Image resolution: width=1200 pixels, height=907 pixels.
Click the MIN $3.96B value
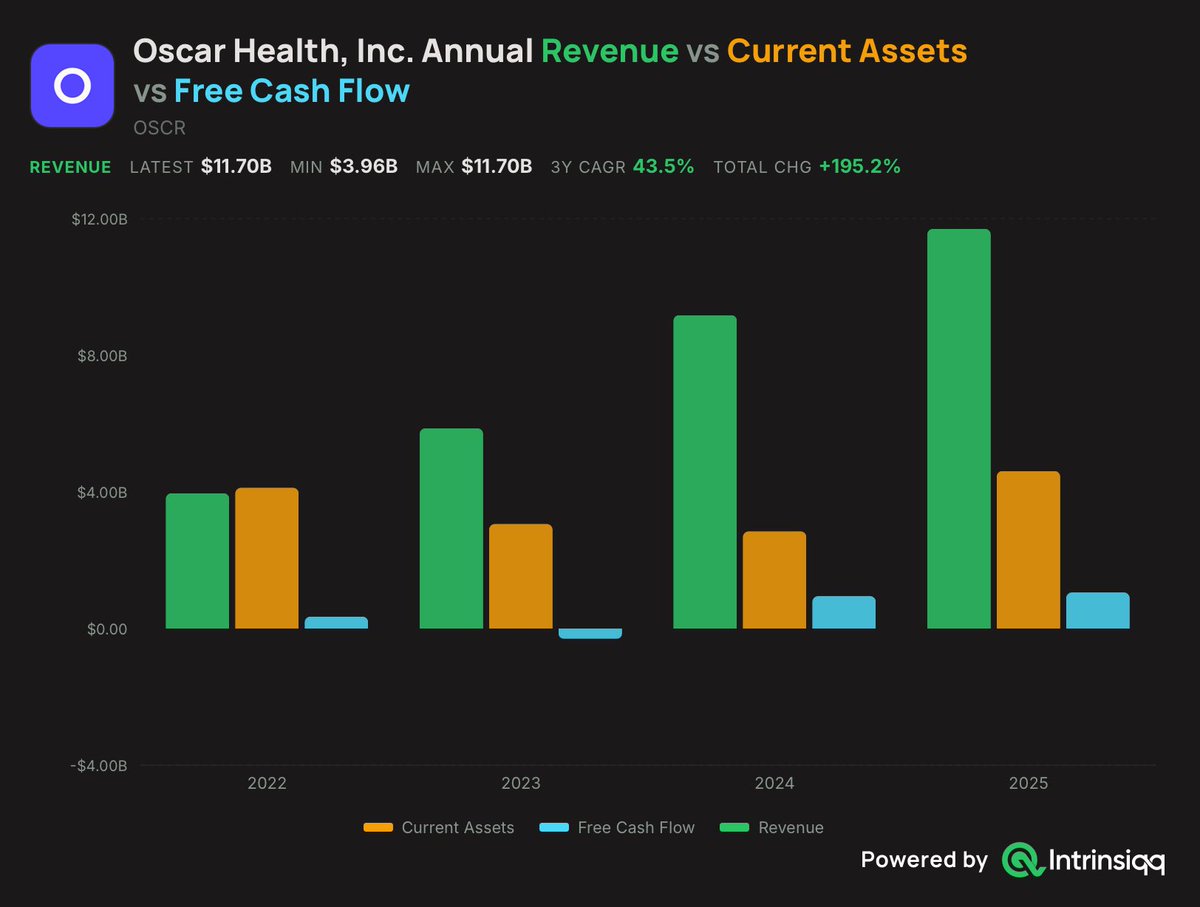365,167
